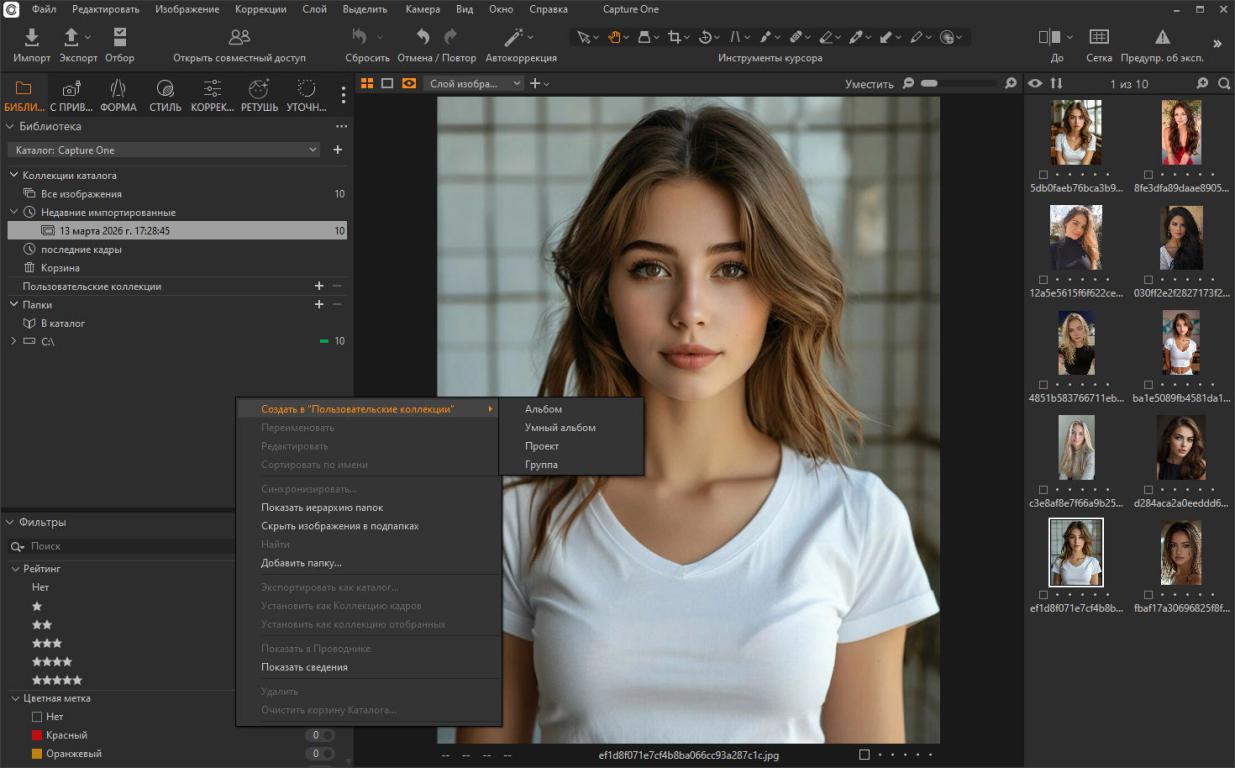This screenshot has width=1235, height=768.
Task: Open the Автокоррекция magic wand tool
Action: tap(515, 38)
